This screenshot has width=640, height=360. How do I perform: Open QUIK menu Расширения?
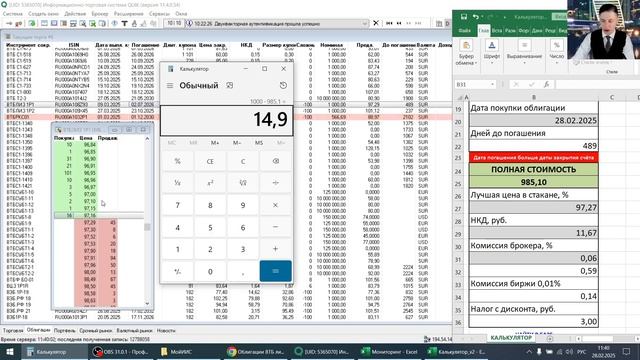tap(129, 13)
